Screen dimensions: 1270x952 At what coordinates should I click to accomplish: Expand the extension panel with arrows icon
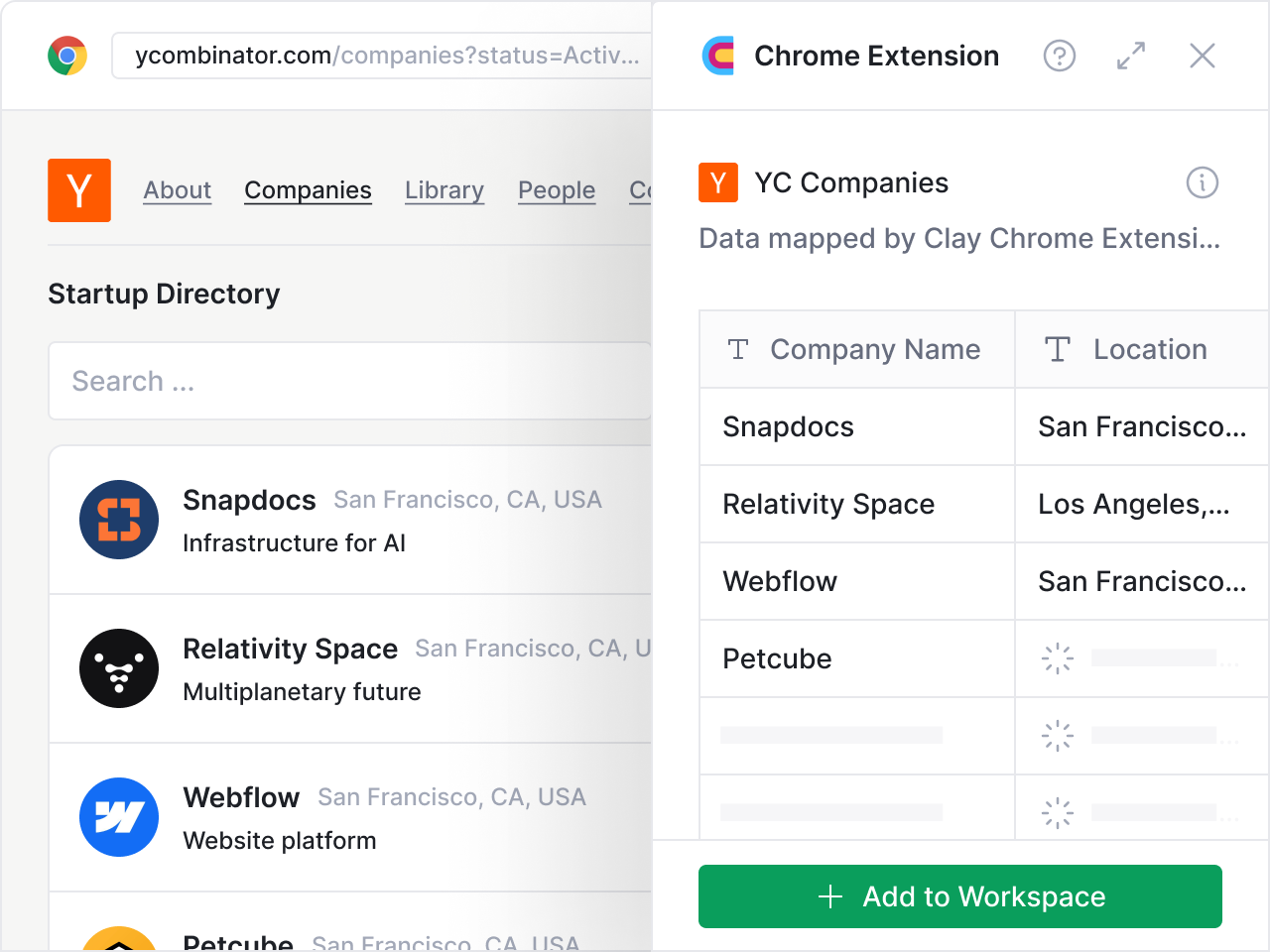click(1131, 56)
